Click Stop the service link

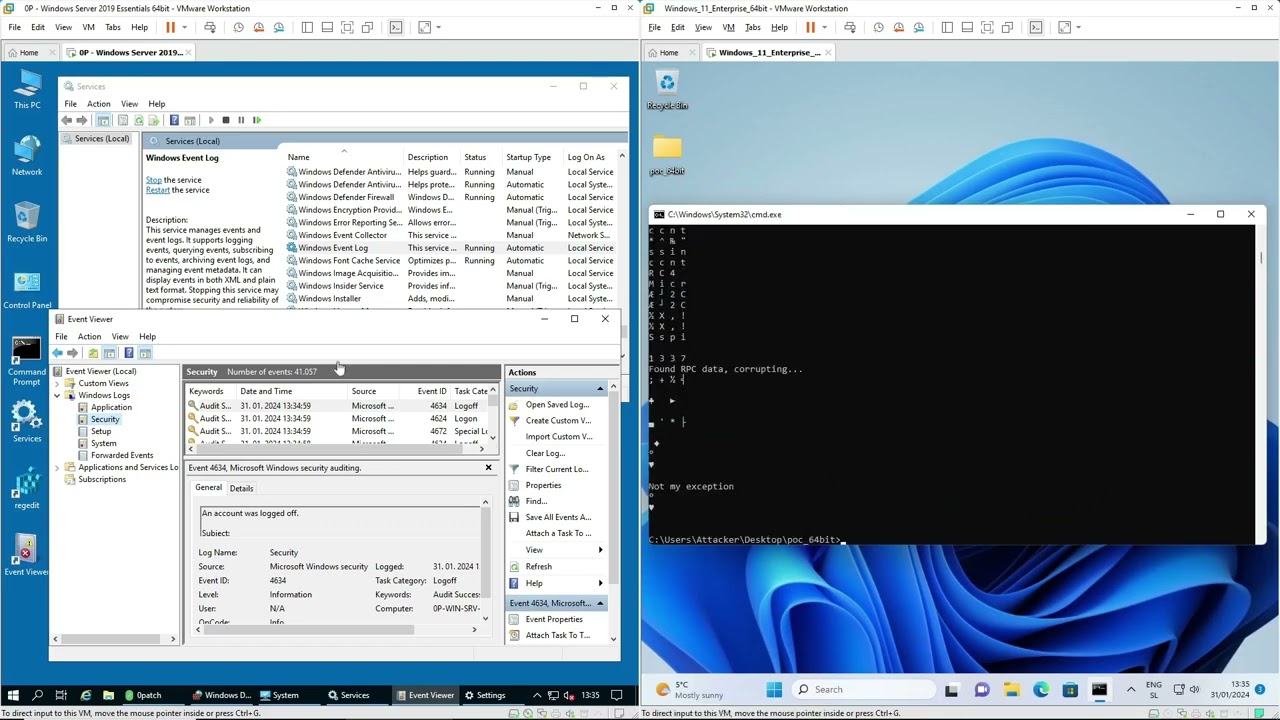point(153,180)
